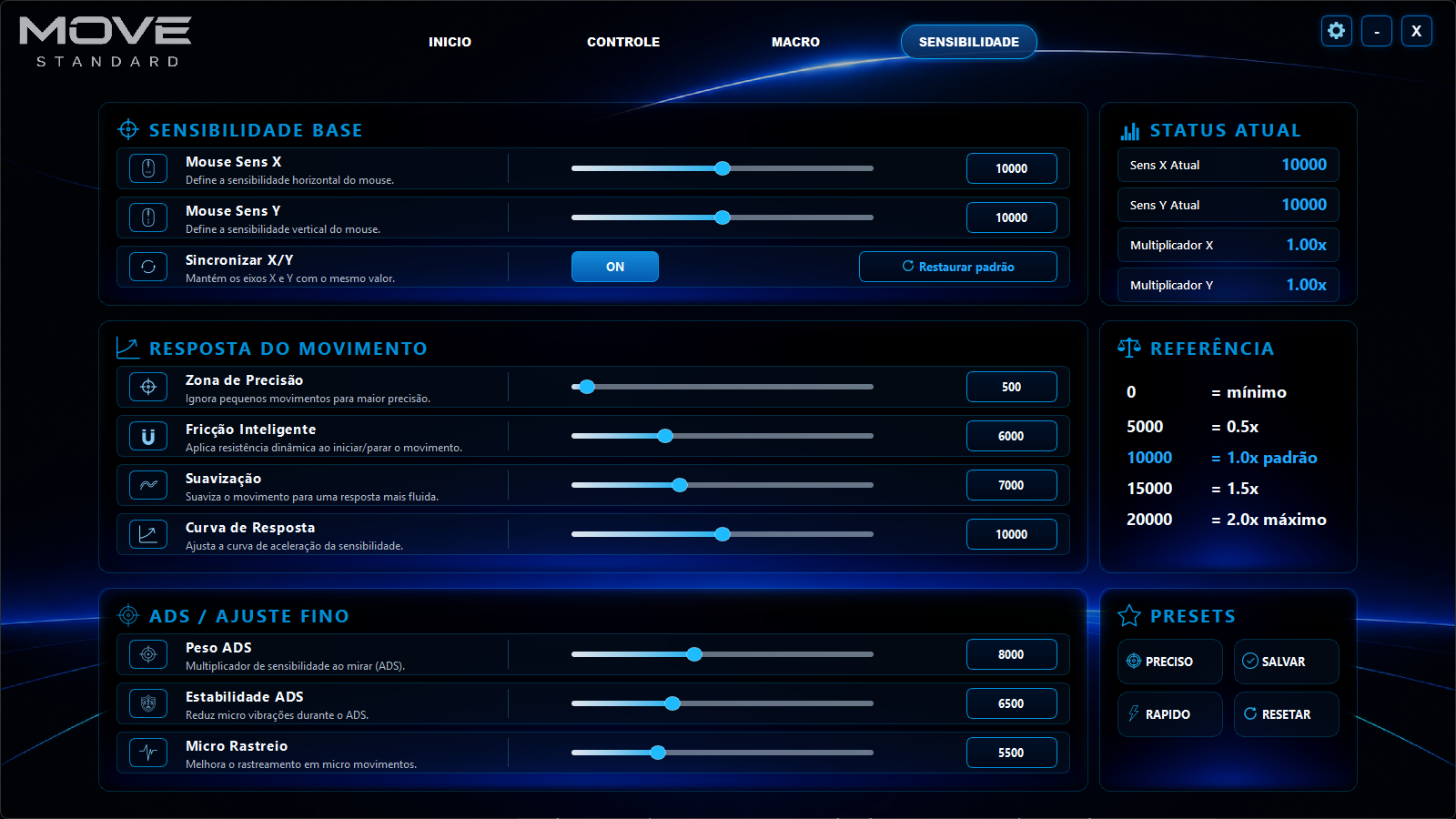1456x819 pixels.
Task: Apply the RAPIDO preset
Action: 1170,714
